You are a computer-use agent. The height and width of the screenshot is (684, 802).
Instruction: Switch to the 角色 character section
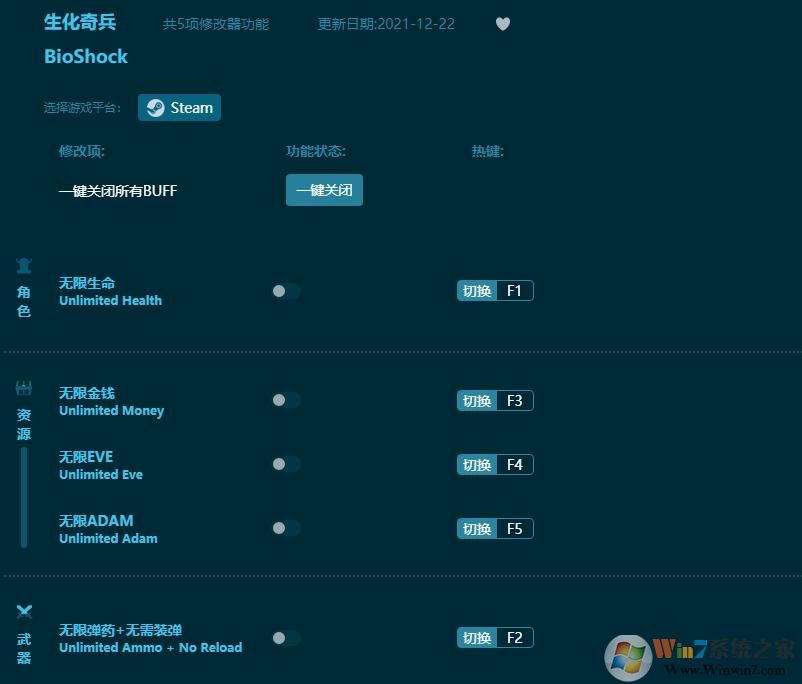coord(24,290)
